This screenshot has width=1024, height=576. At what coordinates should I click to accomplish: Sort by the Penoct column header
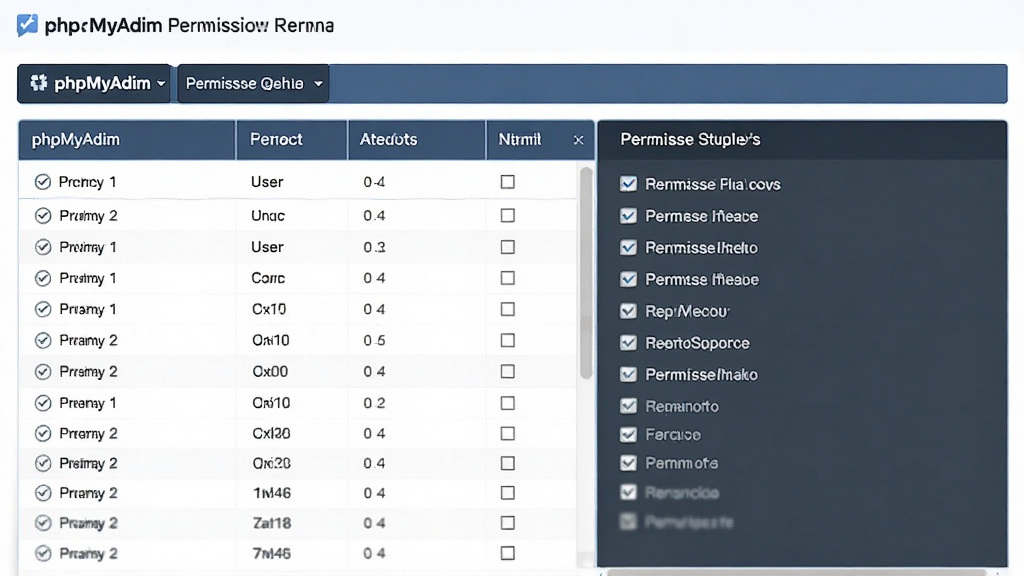coord(292,140)
